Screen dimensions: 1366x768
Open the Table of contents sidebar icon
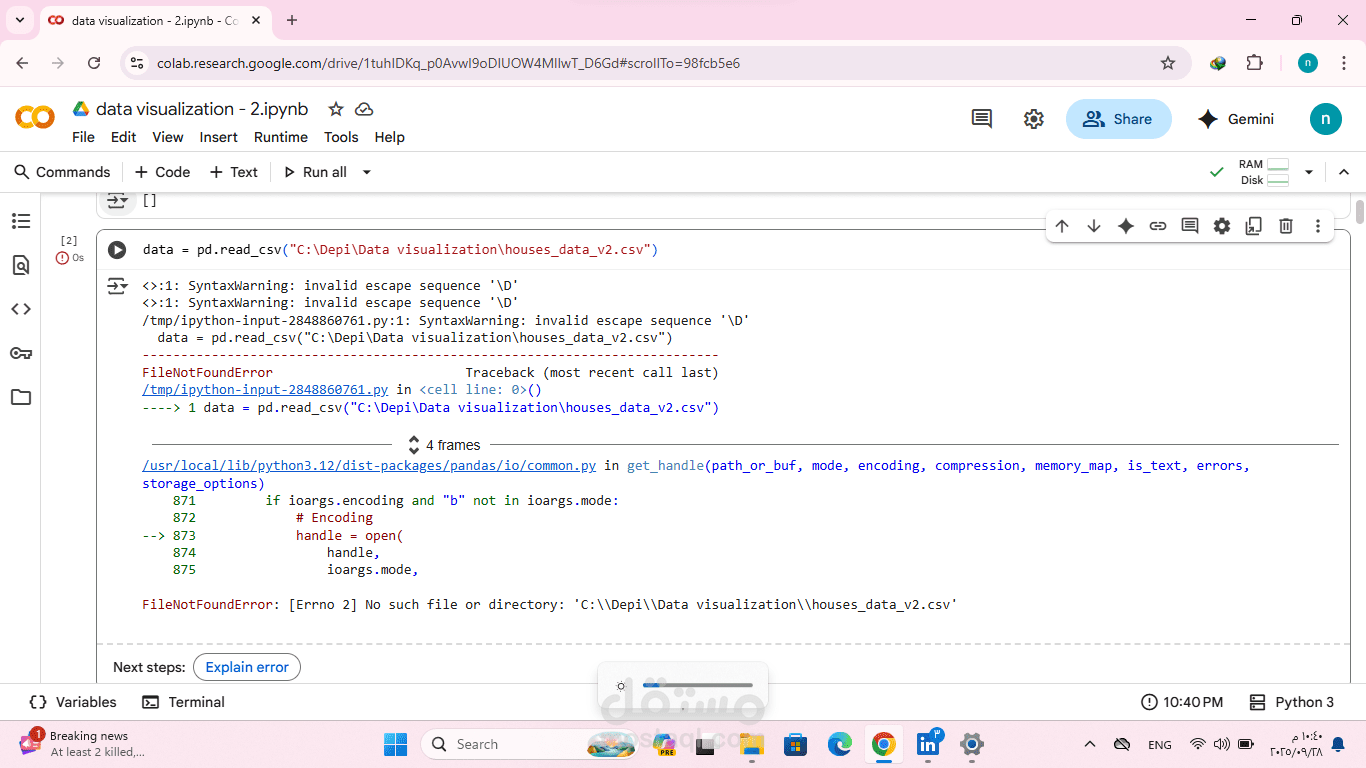pos(21,221)
